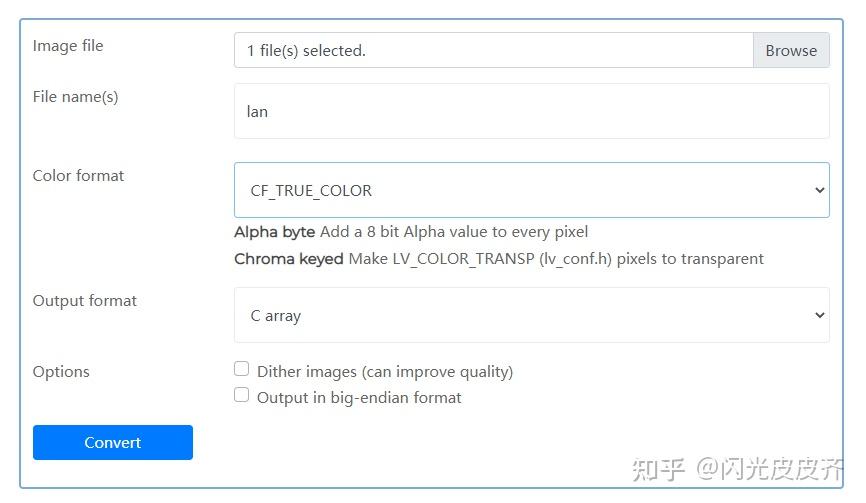The image size is (866, 503).
Task: Tick the big-endian format checkbox
Action: [x=241, y=395]
